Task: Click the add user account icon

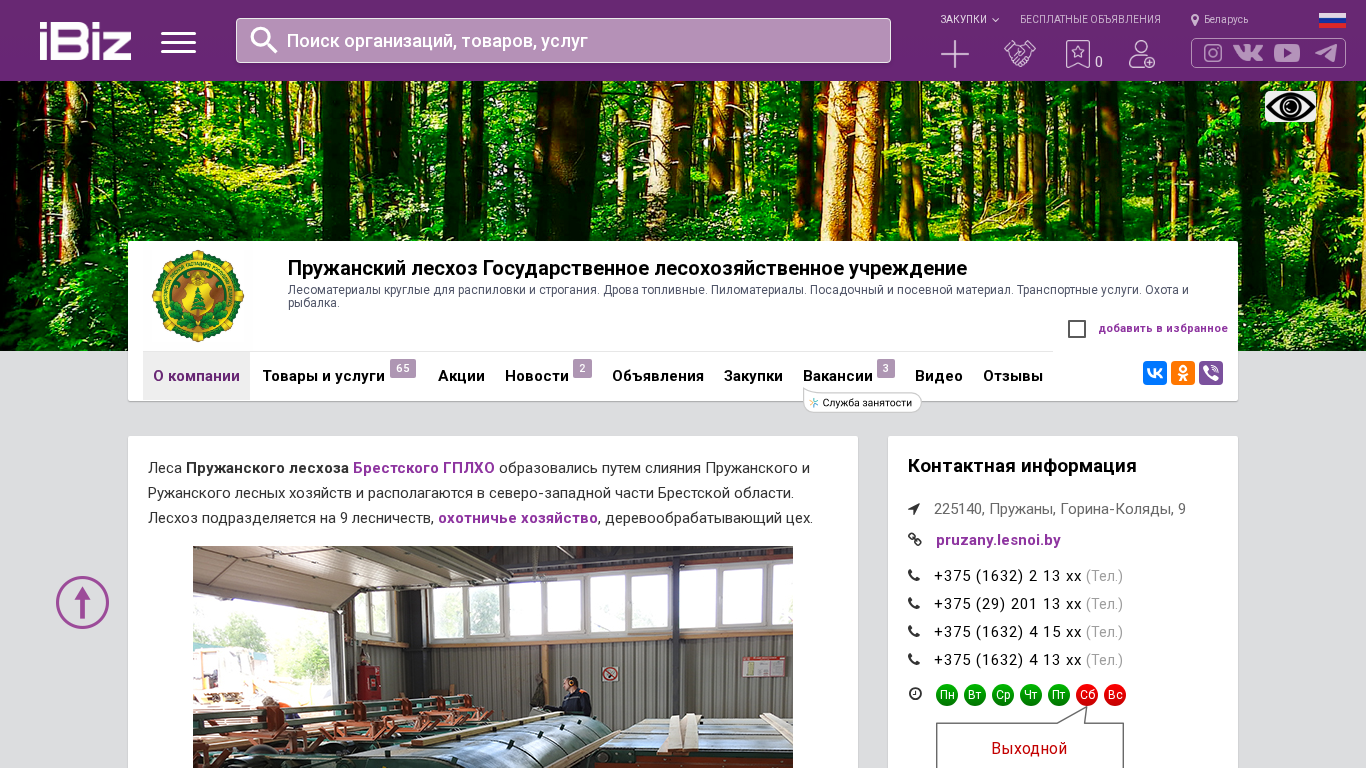Action: 1142,54
